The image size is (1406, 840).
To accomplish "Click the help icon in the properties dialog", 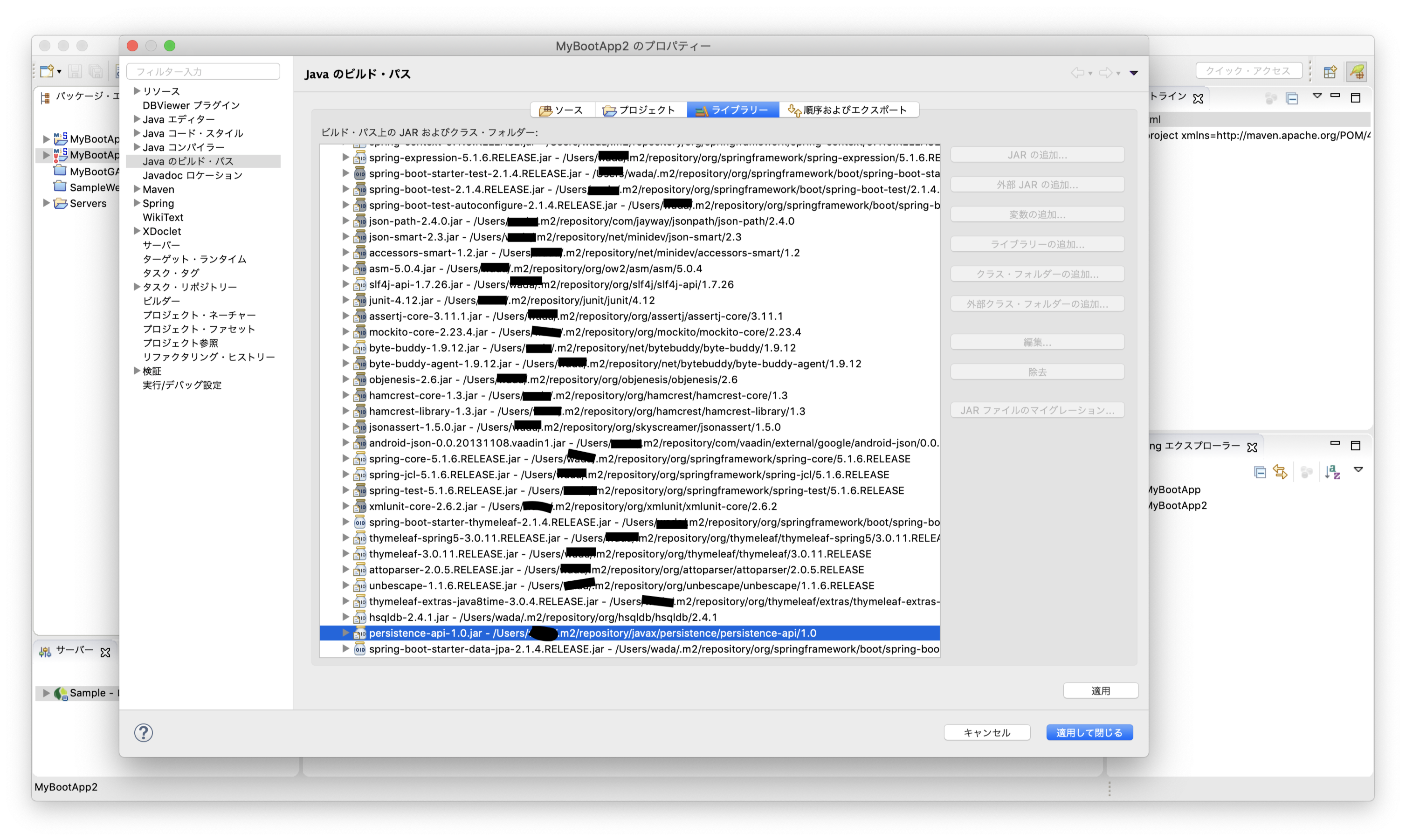I will 143,732.
